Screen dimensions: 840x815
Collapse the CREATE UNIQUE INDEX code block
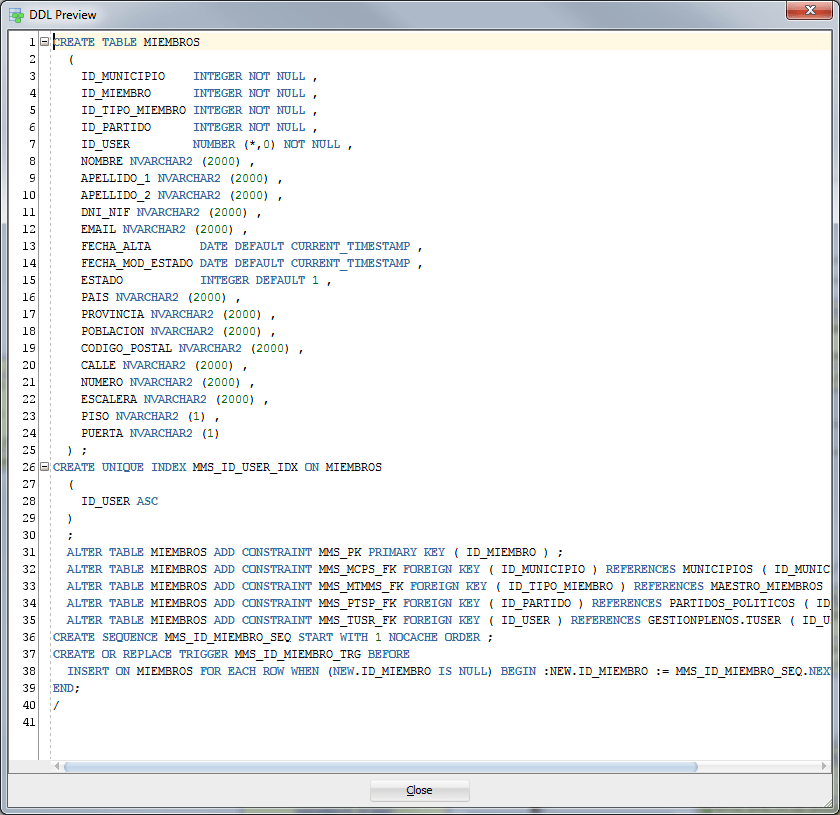(43, 467)
